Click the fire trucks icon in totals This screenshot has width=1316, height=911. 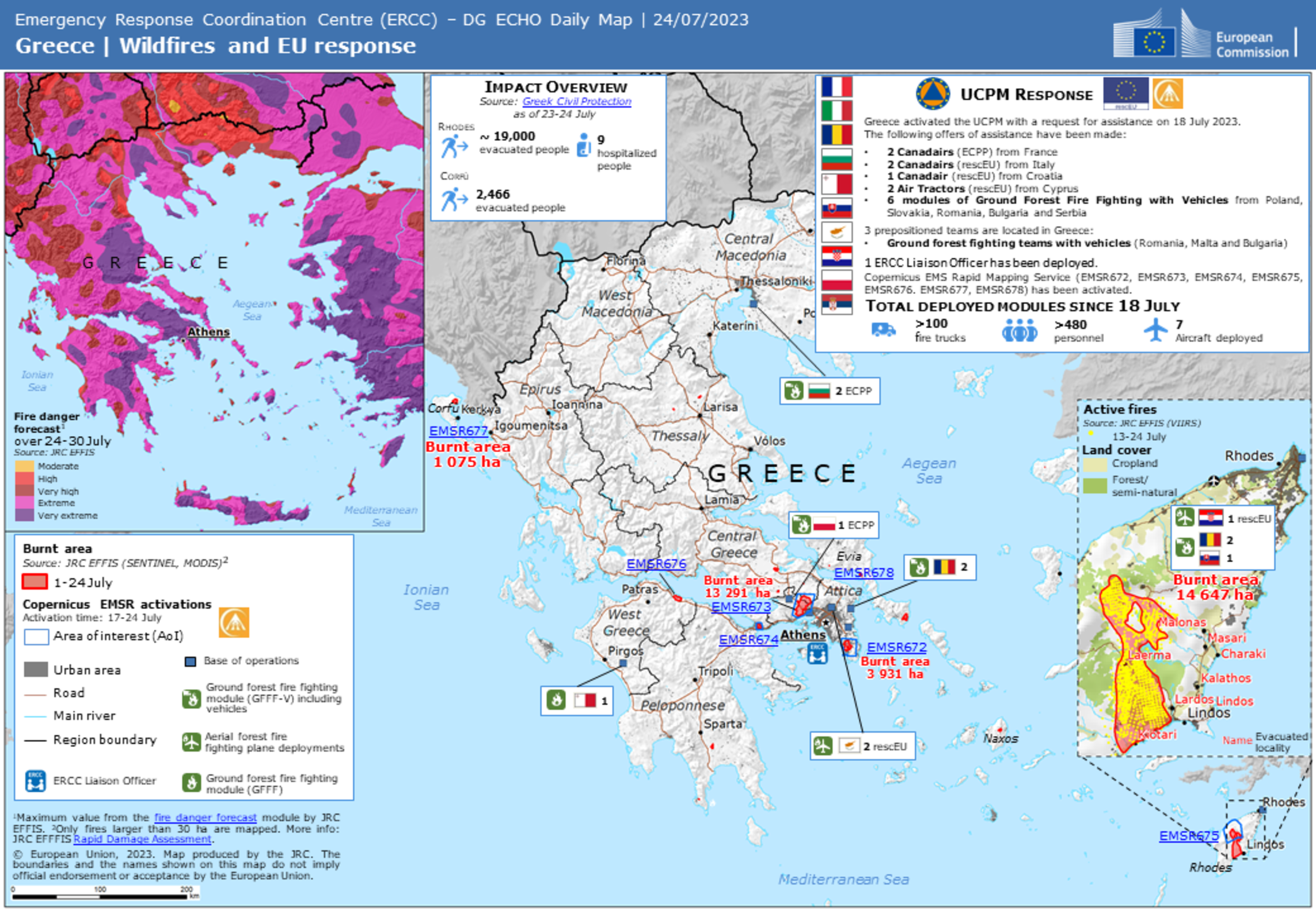[x=883, y=330]
